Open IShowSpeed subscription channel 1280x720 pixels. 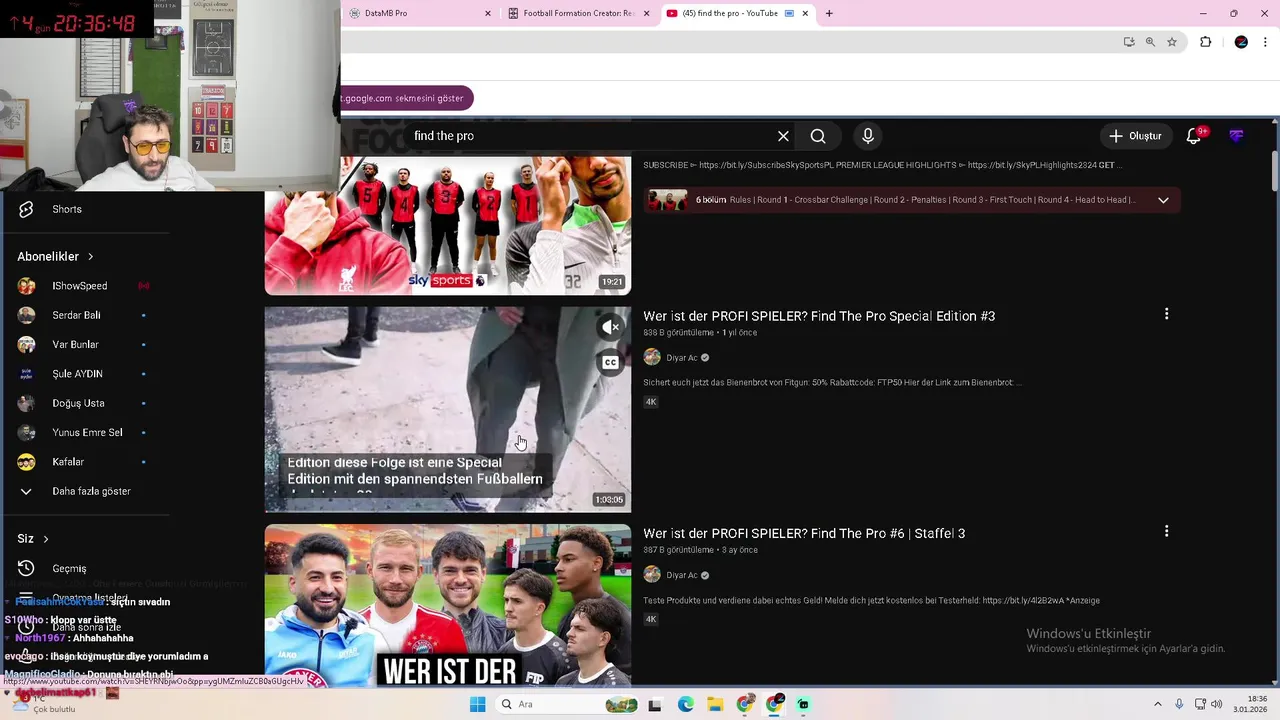coord(80,286)
